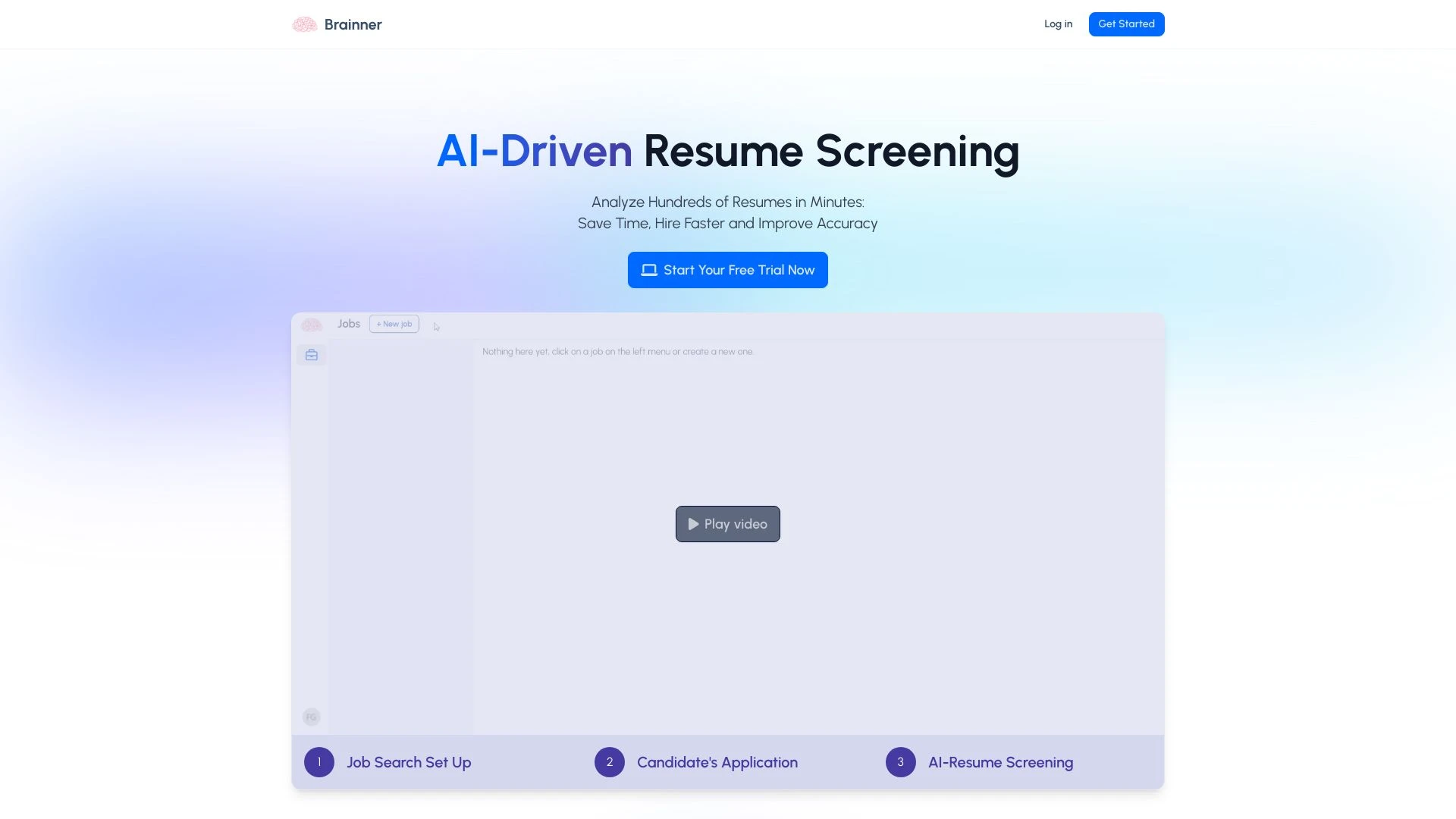
Task: Click the step 3 numbered circle badge
Action: pyautogui.click(x=901, y=762)
